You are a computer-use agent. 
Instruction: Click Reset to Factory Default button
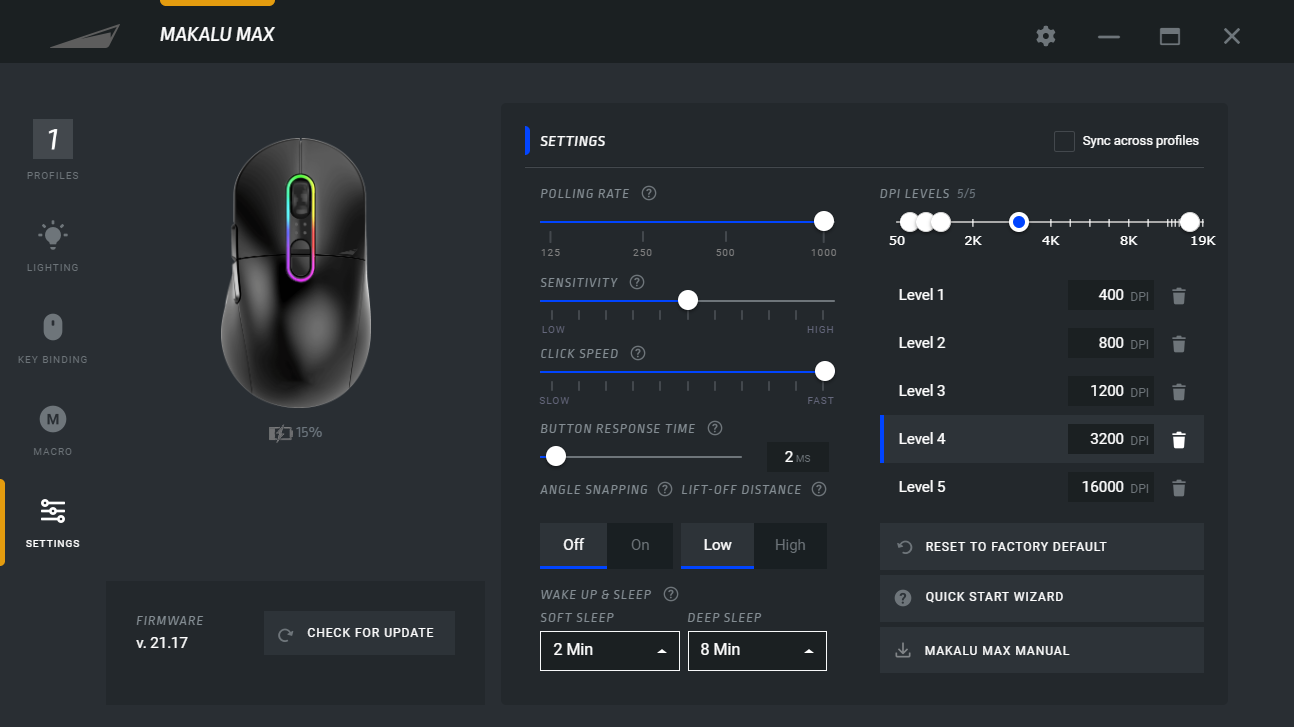click(1042, 546)
